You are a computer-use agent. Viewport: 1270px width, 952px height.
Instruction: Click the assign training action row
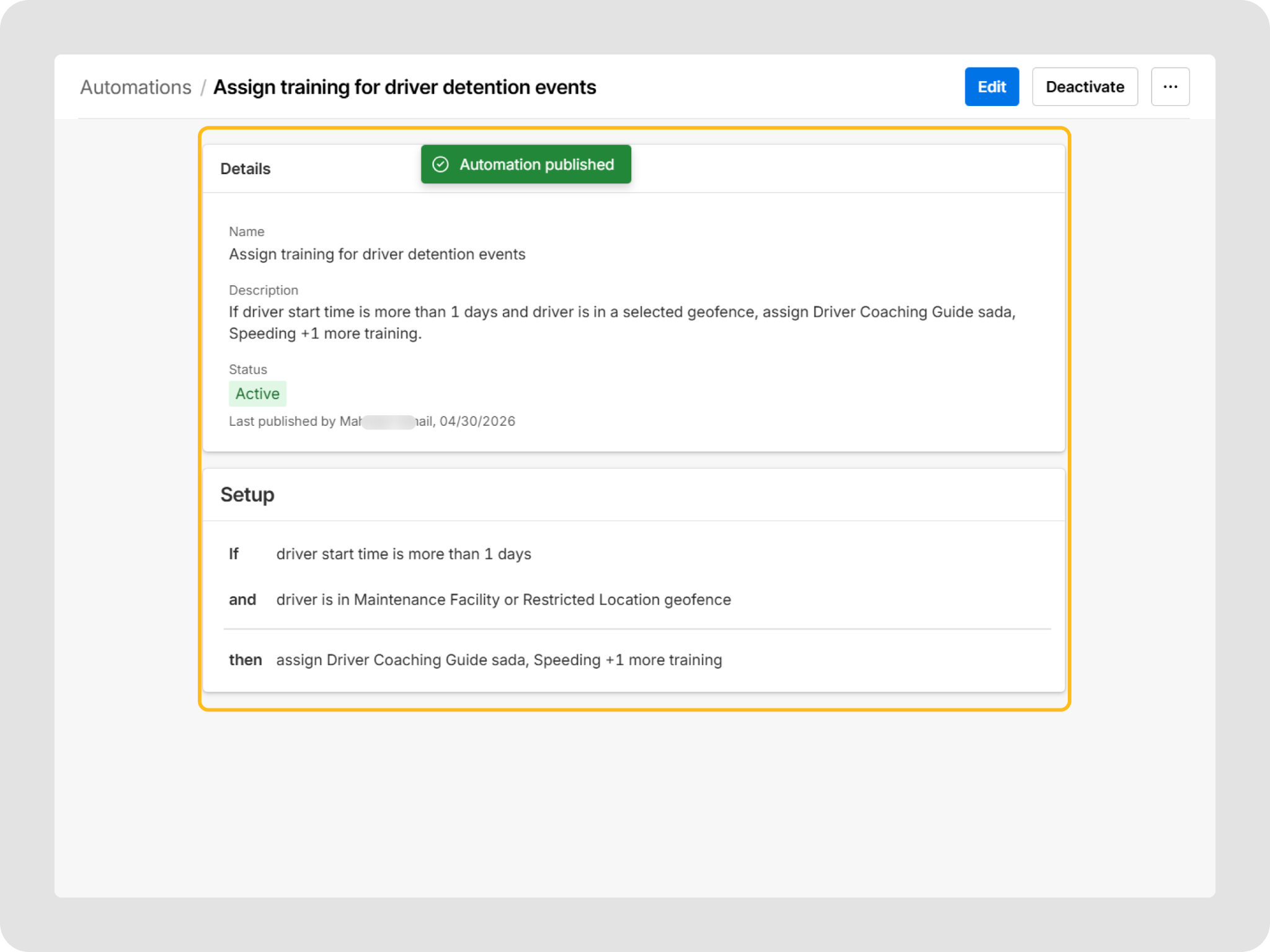coord(499,660)
